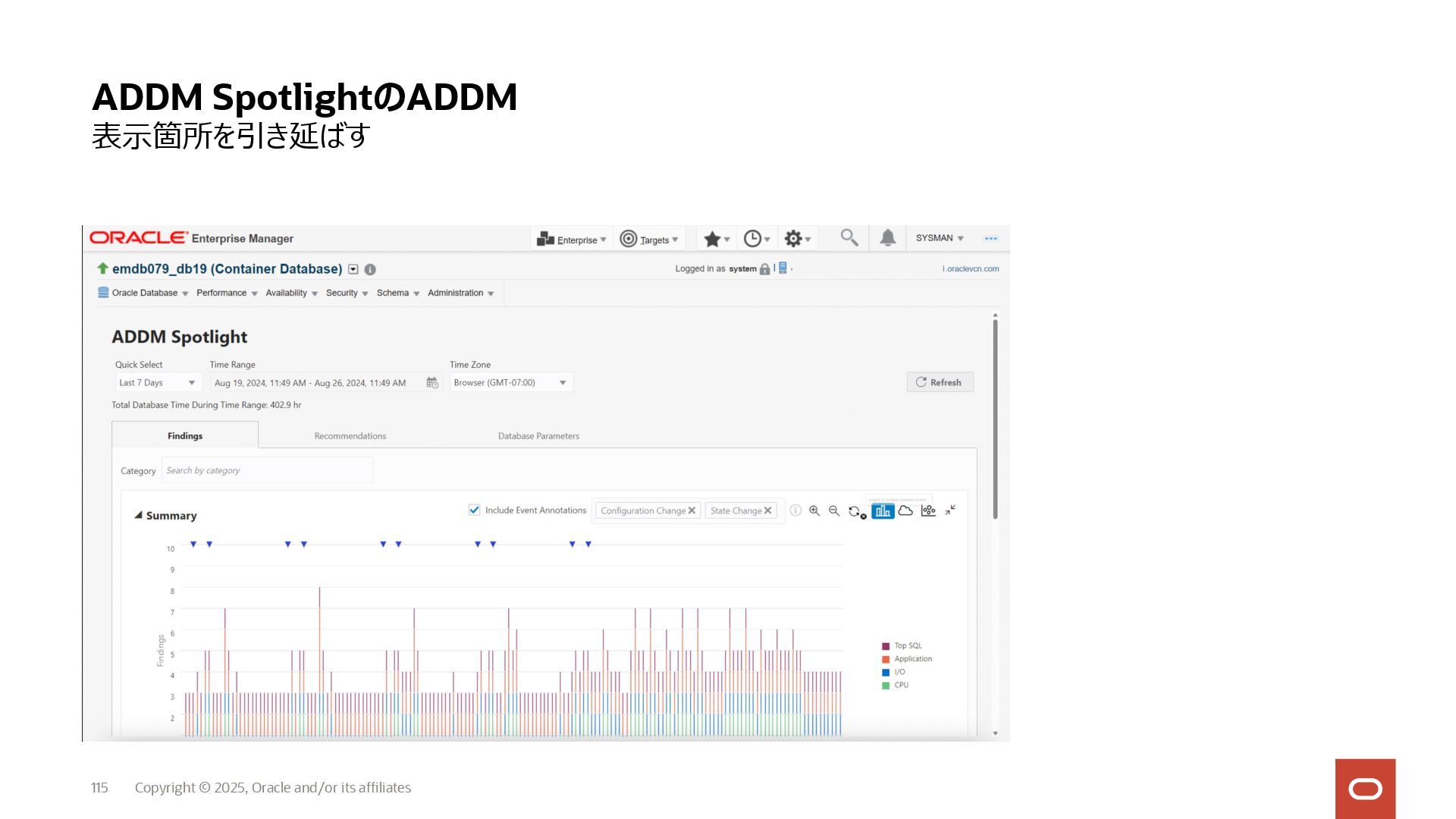Image resolution: width=1456 pixels, height=819 pixels.
Task: Open the Time Range calendar picker
Action: [x=432, y=383]
